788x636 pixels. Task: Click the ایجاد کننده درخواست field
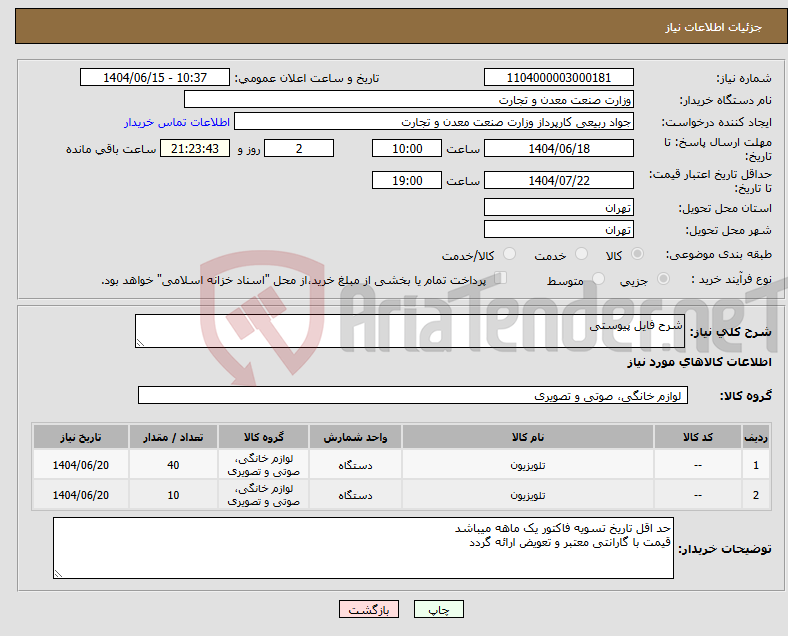pyautogui.click(x=434, y=122)
